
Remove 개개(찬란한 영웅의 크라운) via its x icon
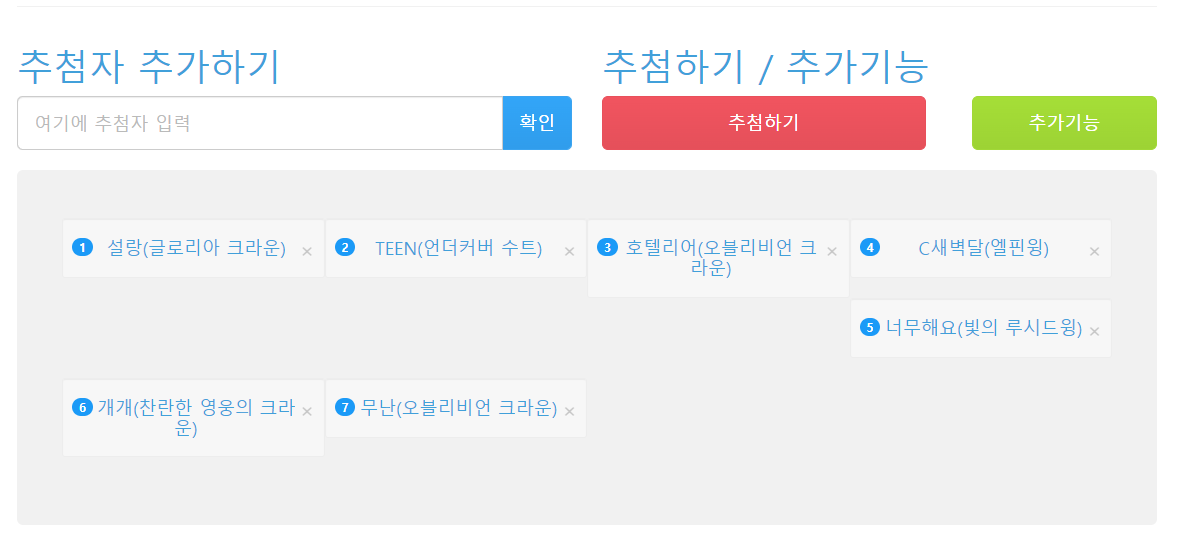(x=307, y=411)
